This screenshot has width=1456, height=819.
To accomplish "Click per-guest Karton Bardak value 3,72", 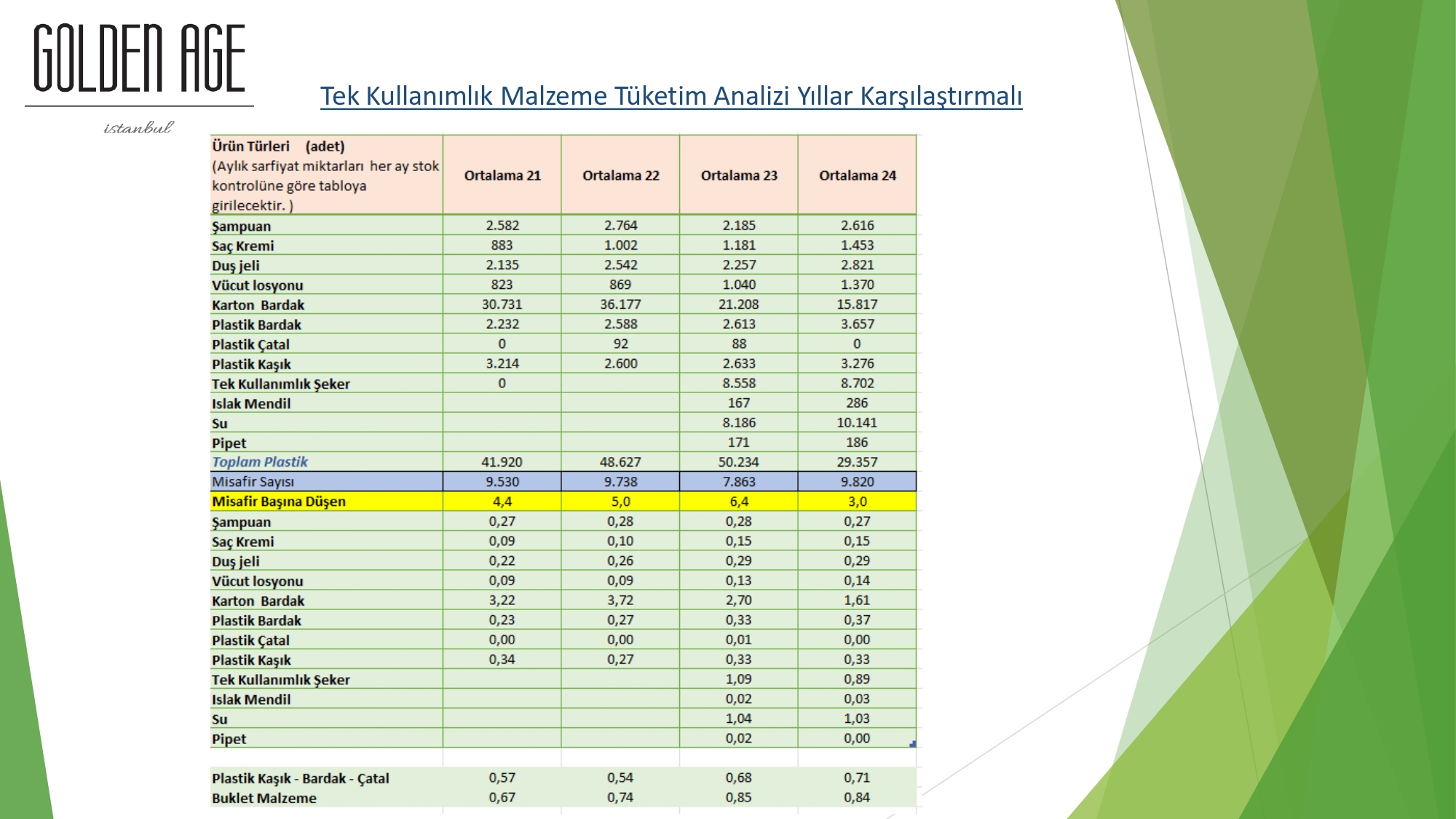I will tap(620, 600).
